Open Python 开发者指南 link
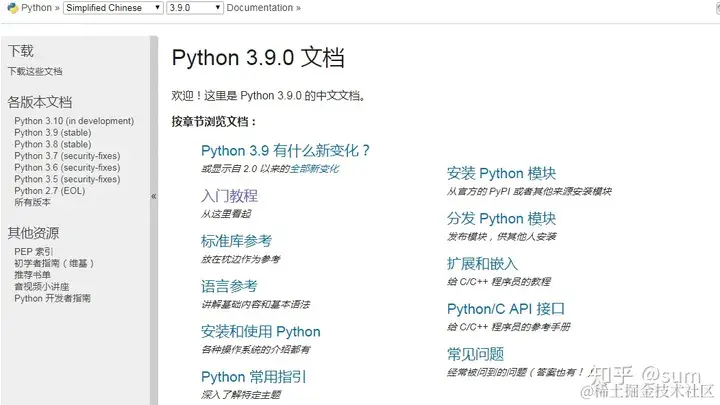720x405 pixels. 52,298
